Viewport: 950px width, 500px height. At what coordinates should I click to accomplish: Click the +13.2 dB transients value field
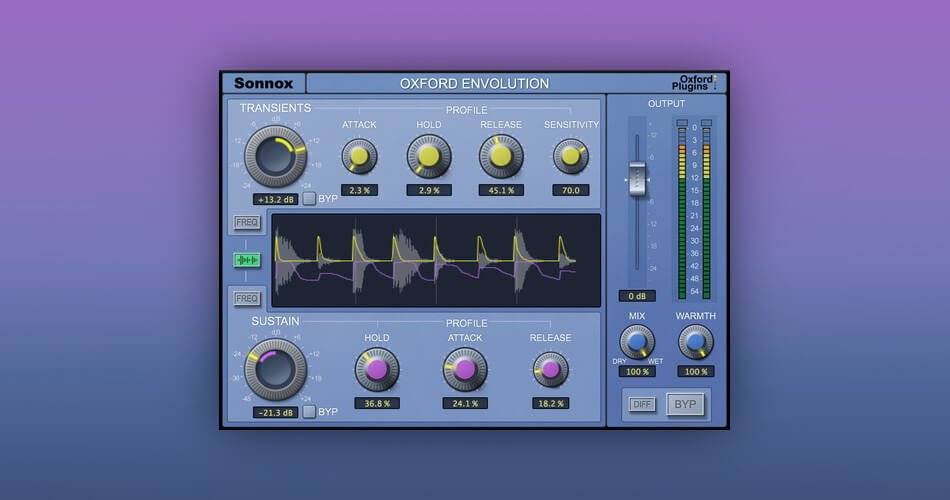pyautogui.click(x=276, y=199)
